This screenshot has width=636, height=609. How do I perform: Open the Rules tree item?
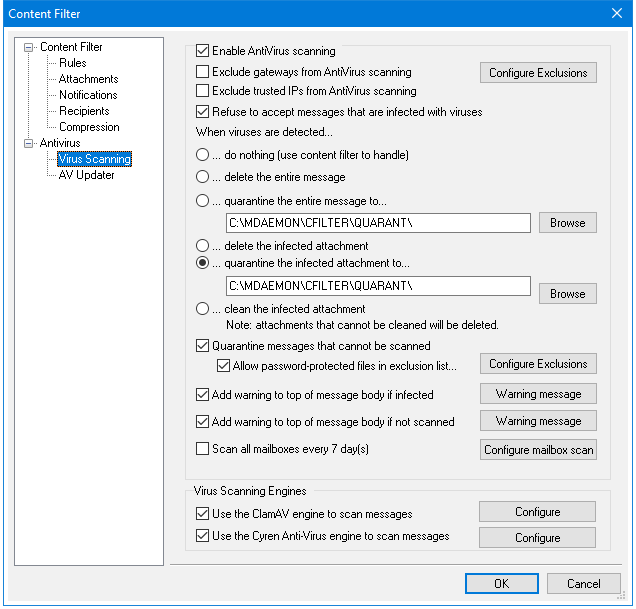[x=72, y=63]
